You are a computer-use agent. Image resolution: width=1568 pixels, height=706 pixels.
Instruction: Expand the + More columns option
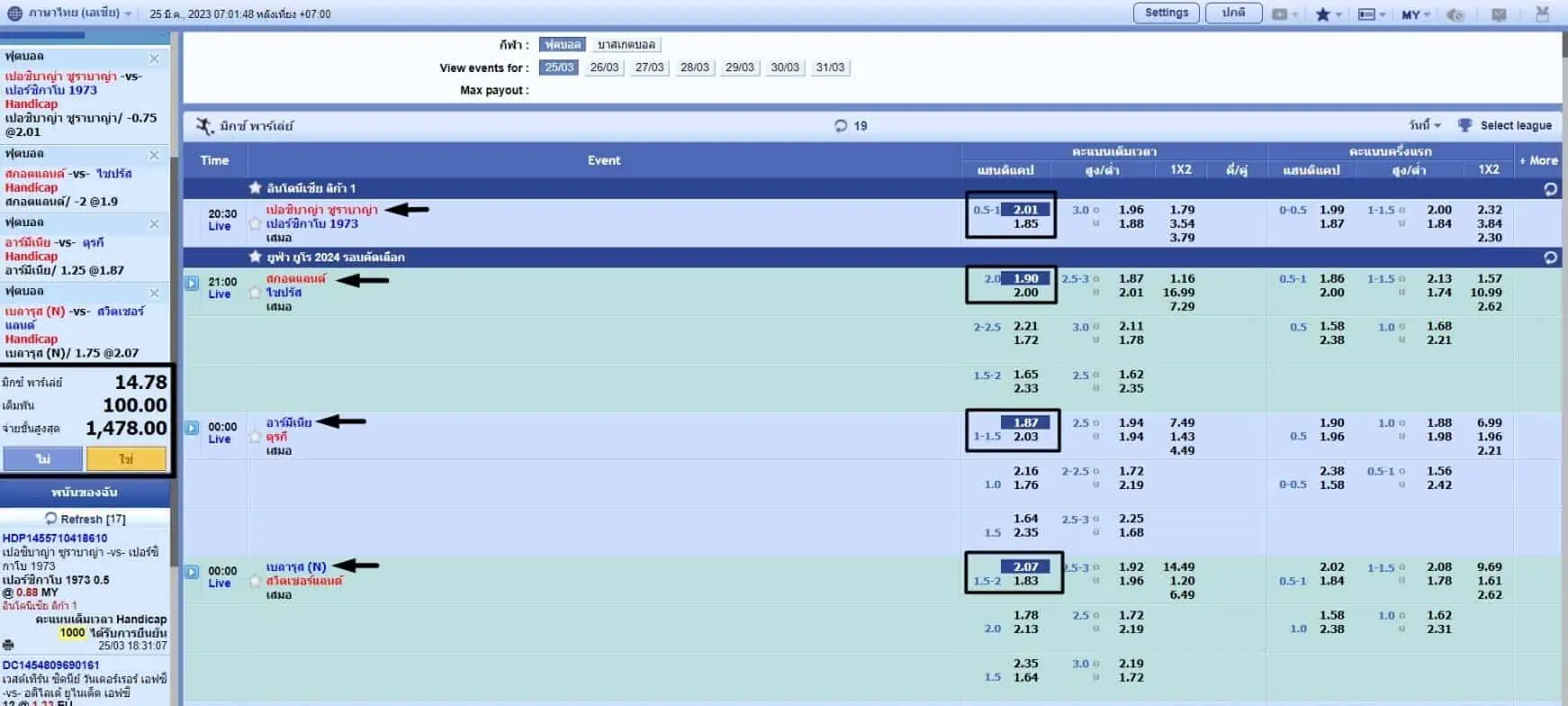1537,160
